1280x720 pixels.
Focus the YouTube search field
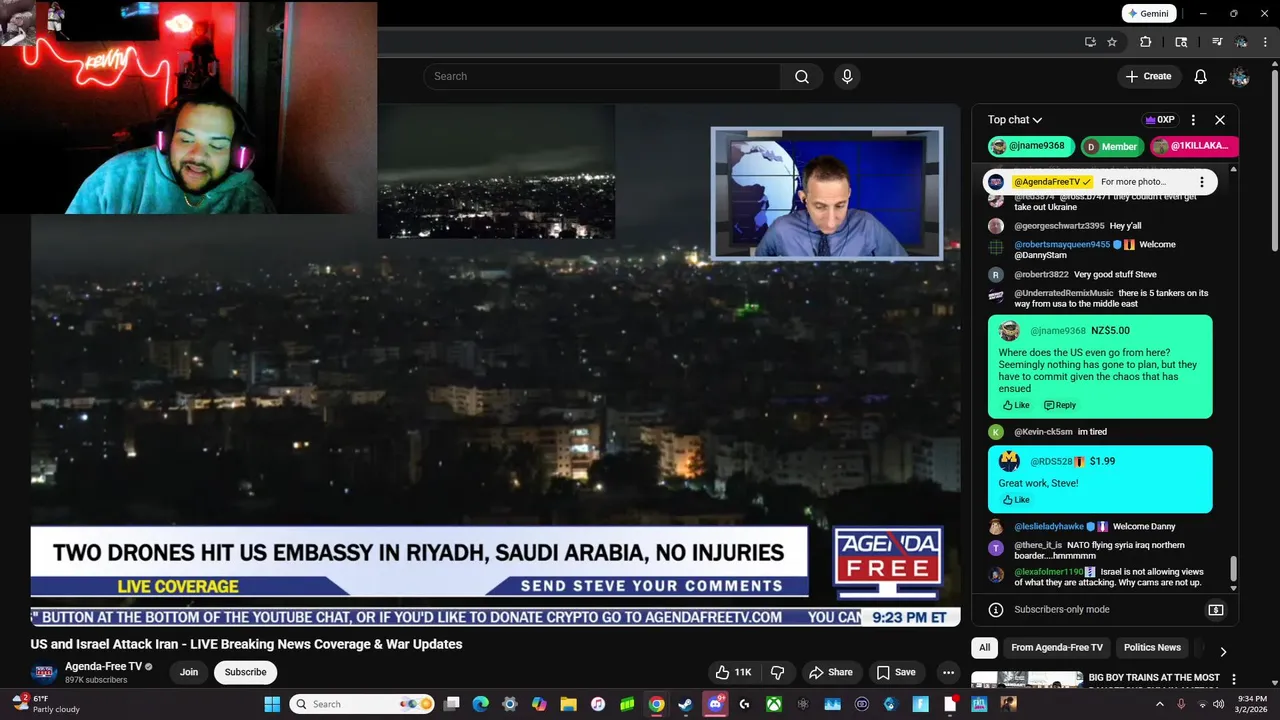point(602,76)
